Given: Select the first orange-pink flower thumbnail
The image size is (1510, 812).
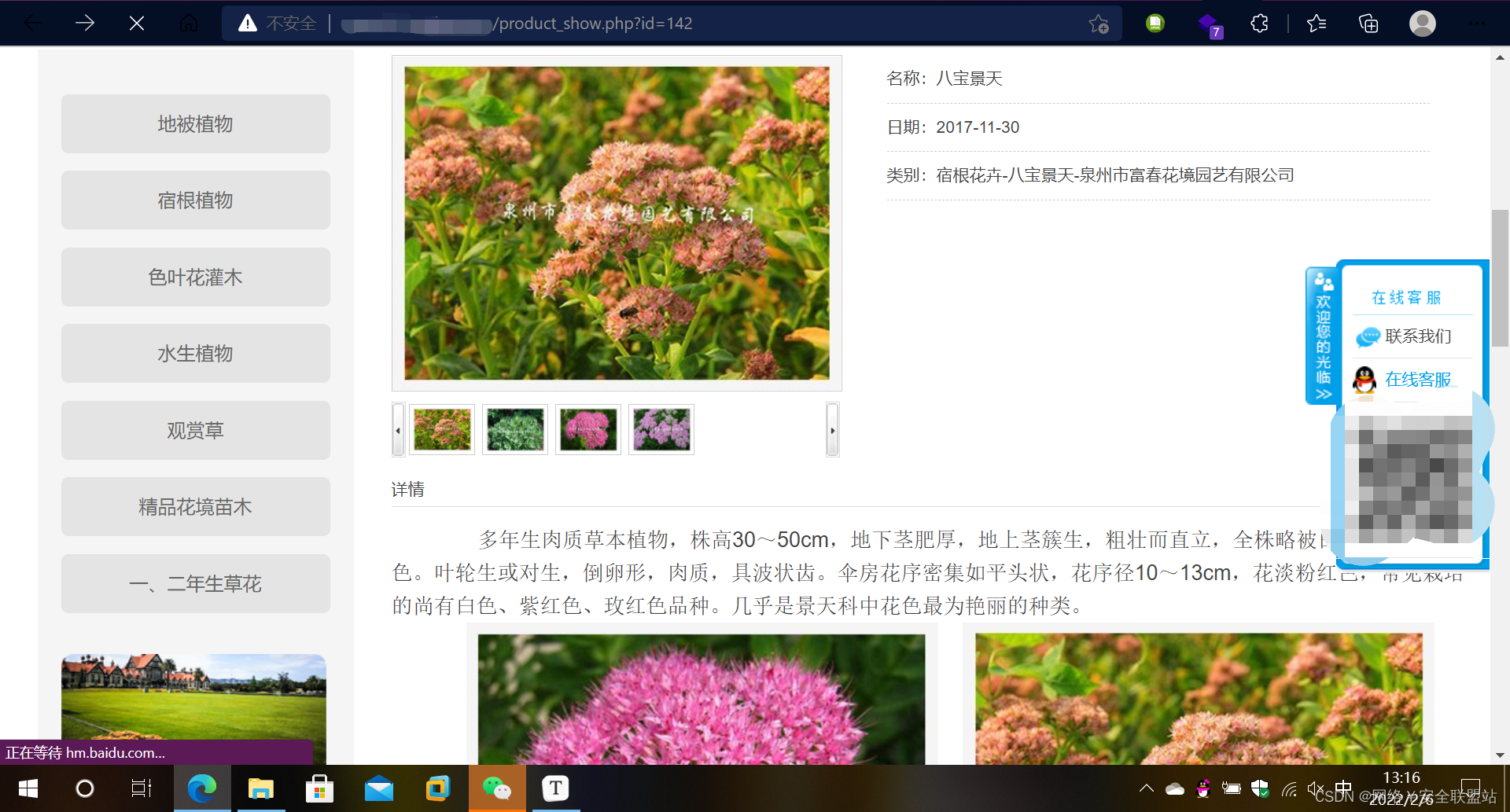Looking at the screenshot, I should [x=442, y=429].
